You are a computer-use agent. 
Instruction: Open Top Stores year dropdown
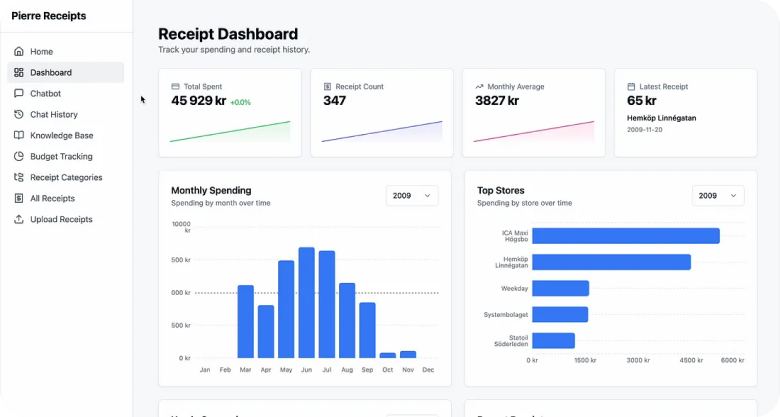[718, 196]
